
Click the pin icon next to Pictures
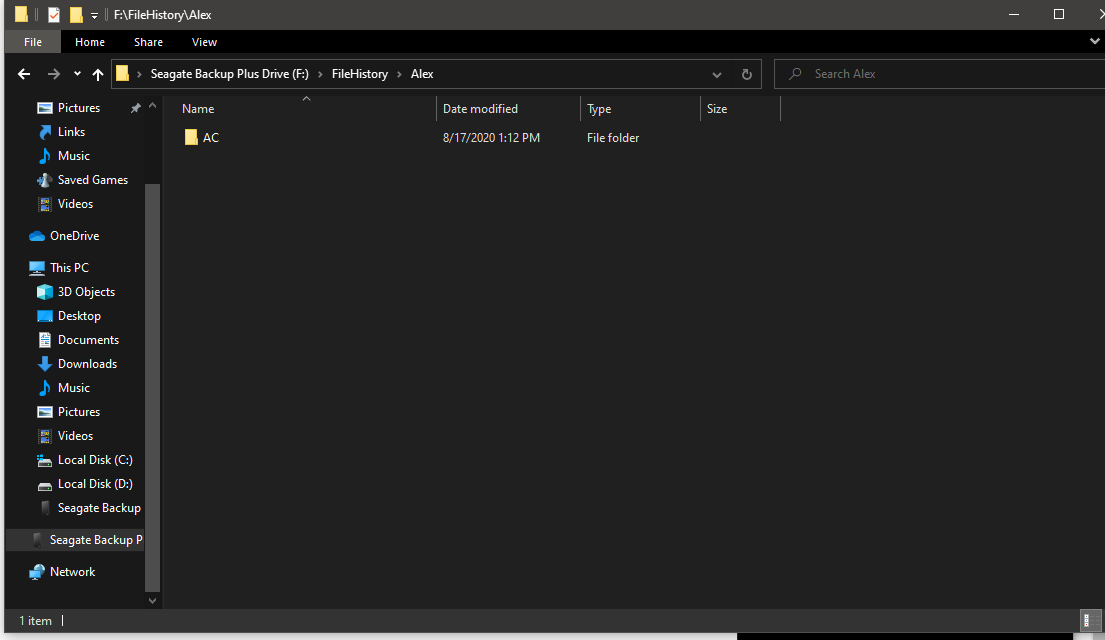point(135,108)
